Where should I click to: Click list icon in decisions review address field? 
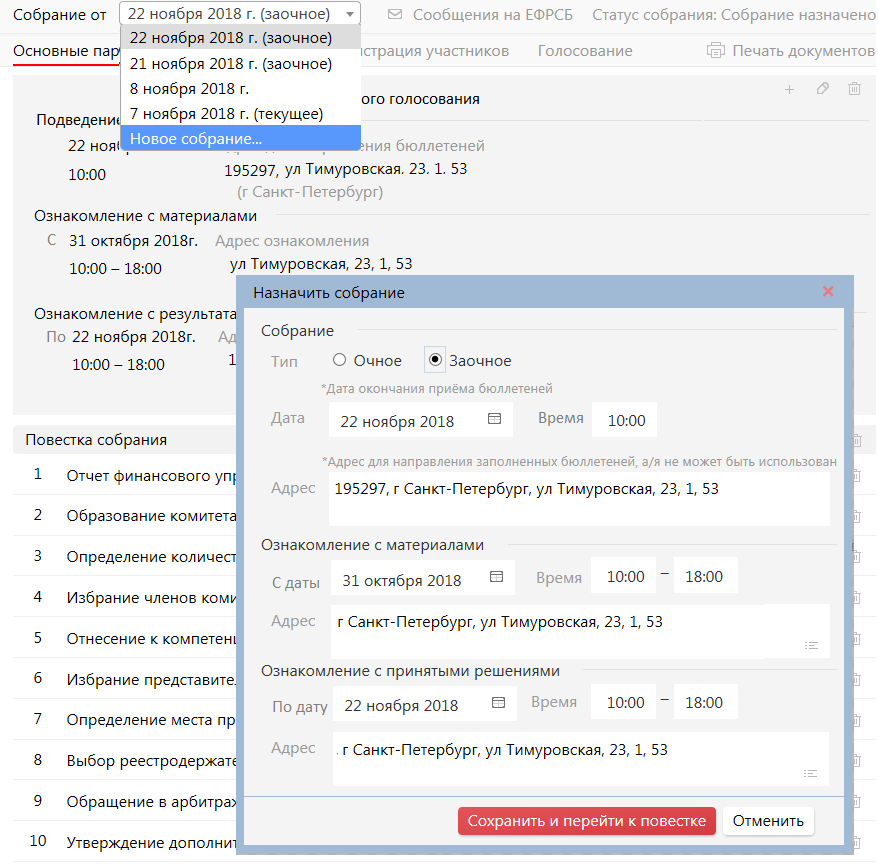[x=811, y=773]
